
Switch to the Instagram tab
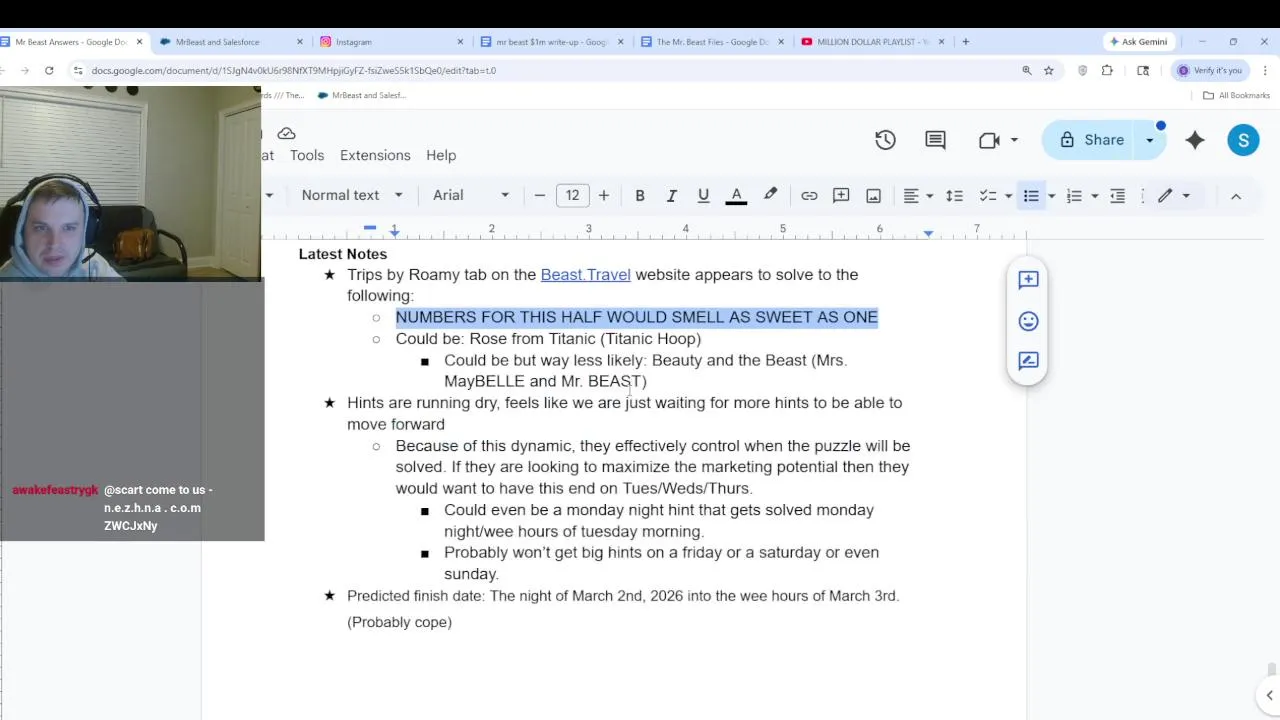pyautogui.click(x=390, y=42)
